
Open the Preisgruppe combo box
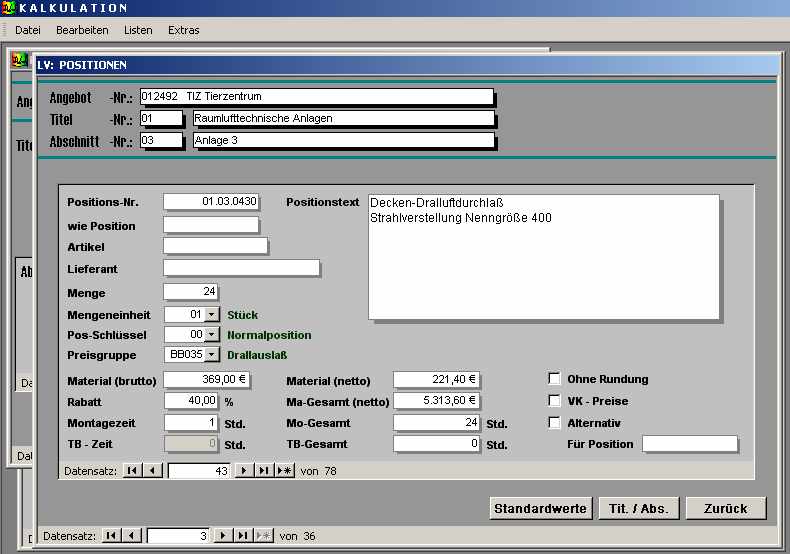211,355
